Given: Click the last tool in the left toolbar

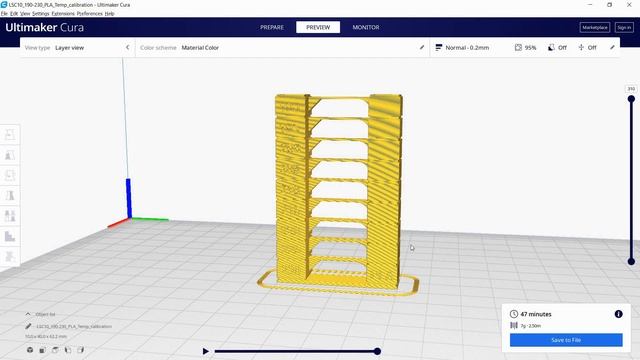Looking at the screenshot, I should [10, 257].
